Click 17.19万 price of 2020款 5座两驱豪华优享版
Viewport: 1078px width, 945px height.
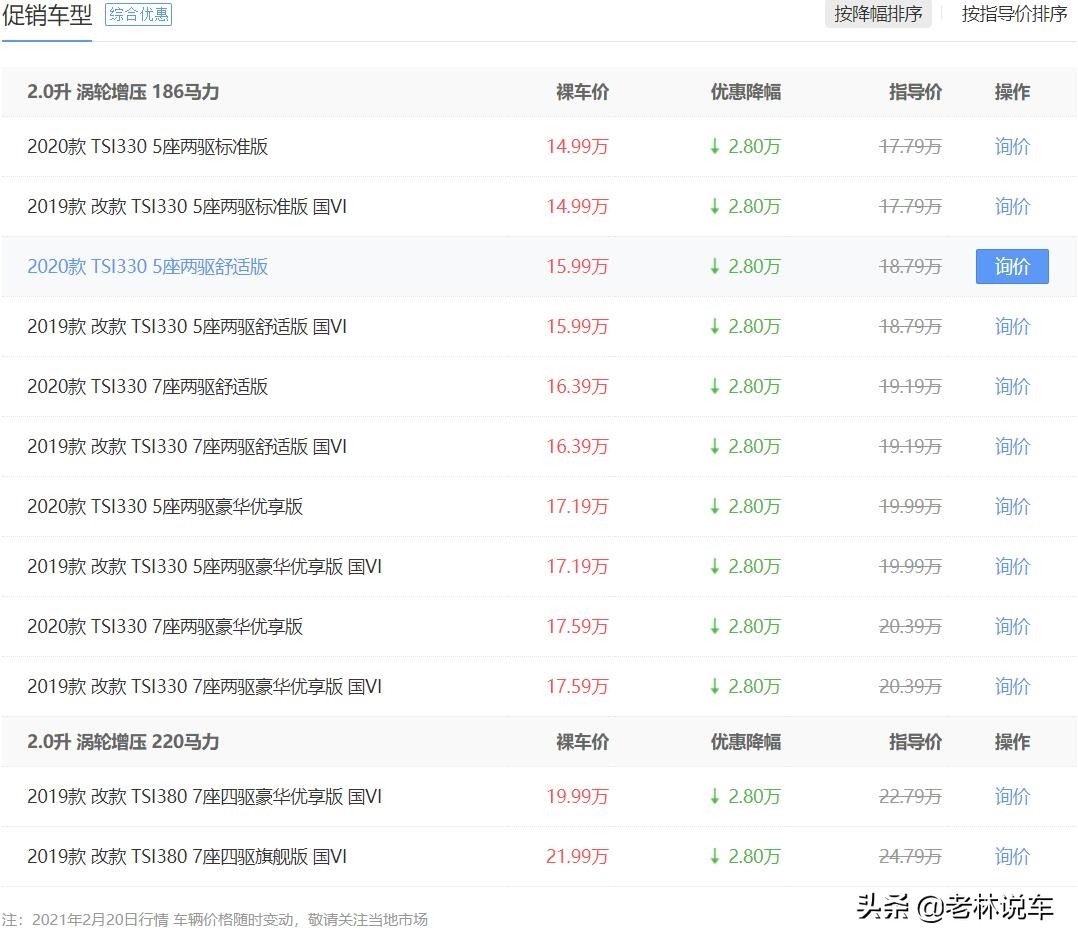tap(577, 507)
